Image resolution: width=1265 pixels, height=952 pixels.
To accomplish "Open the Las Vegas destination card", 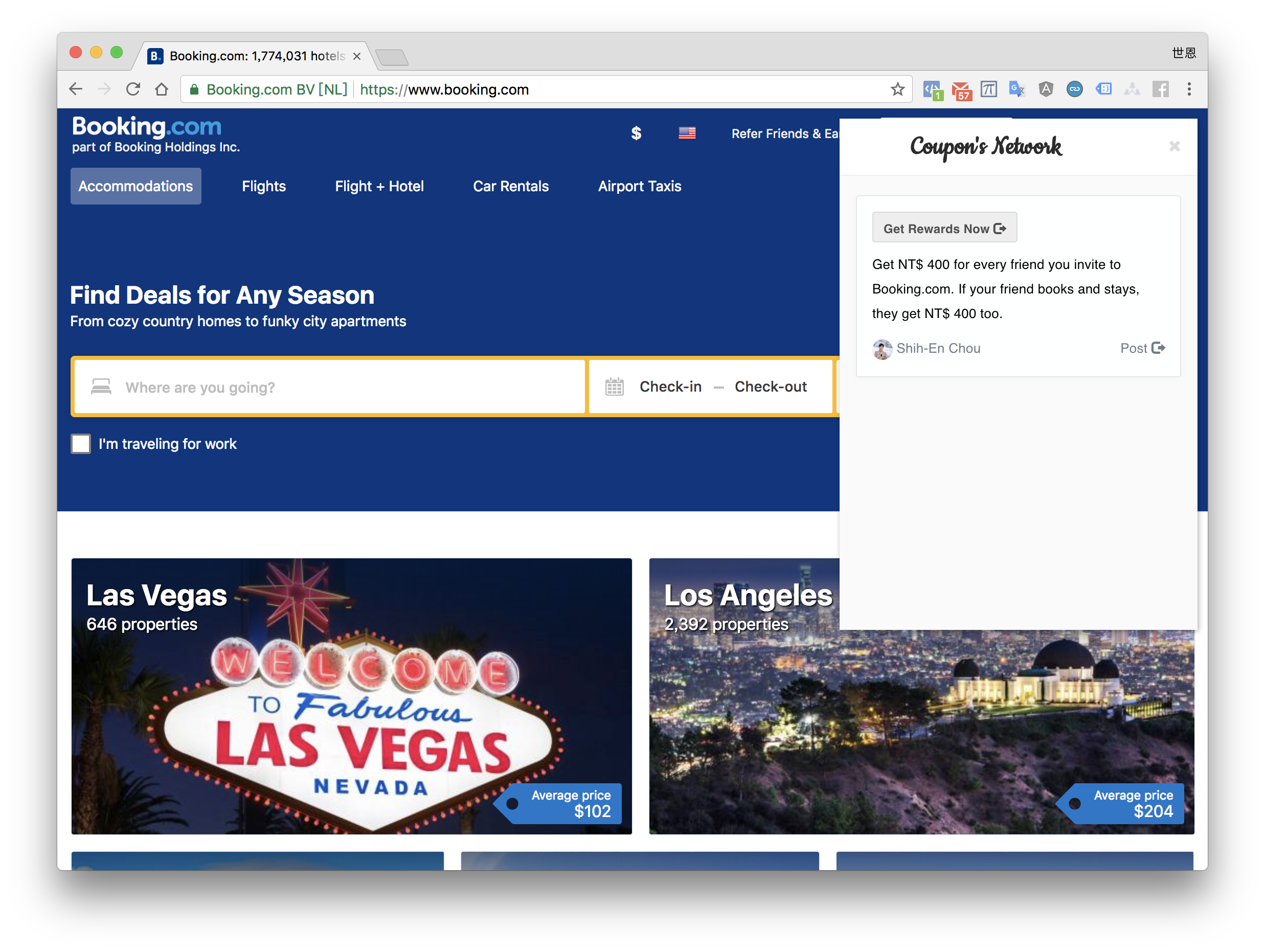I will 351,696.
